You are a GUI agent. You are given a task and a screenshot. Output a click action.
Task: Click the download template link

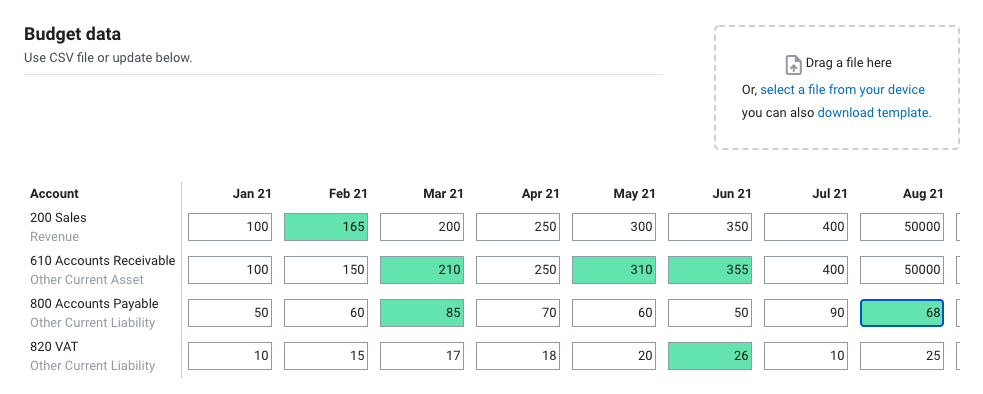point(875,113)
